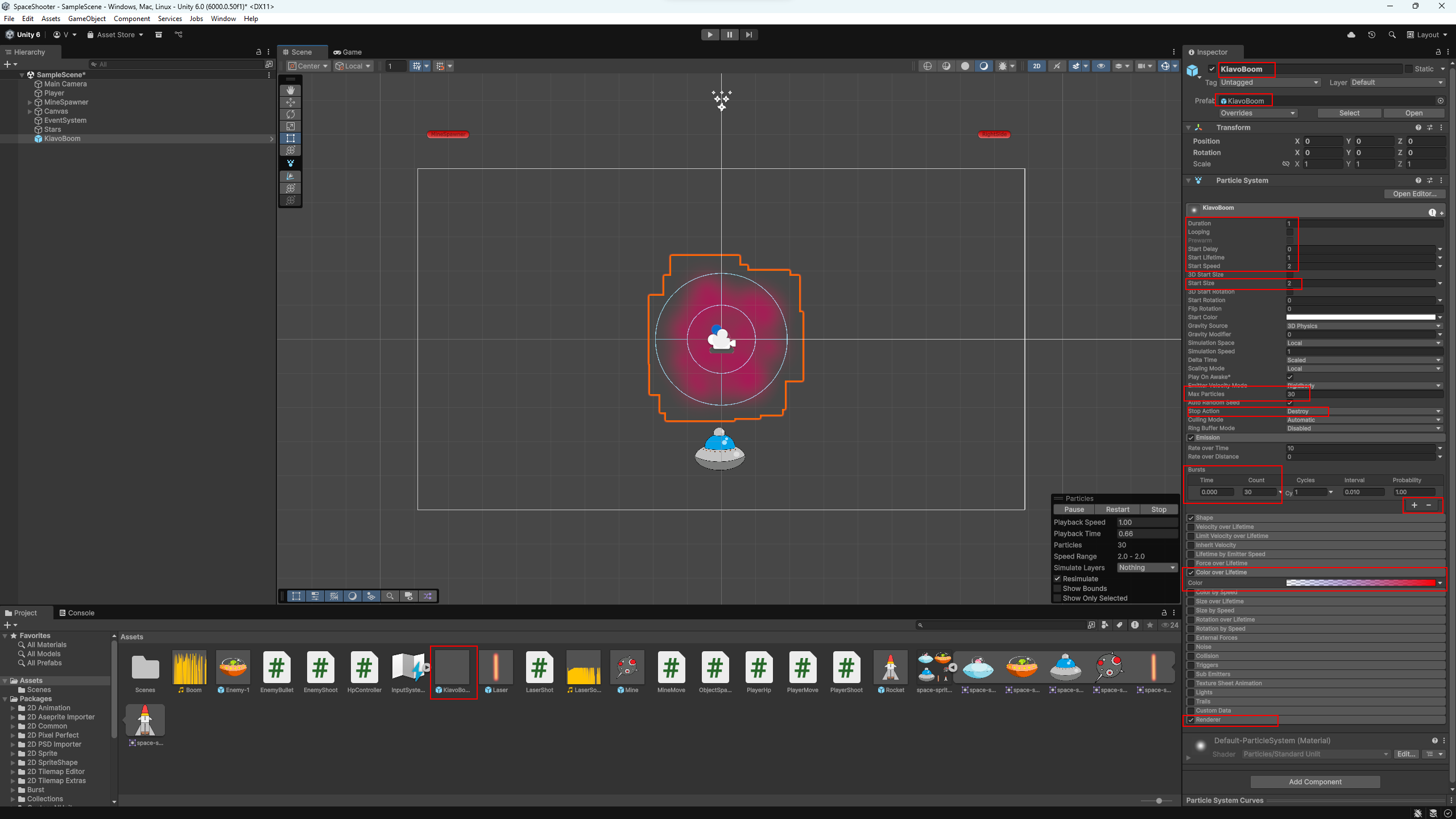The image size is (1456, 819).
Task: Open the Color over Lifetime gradient
Action: 1360,583
